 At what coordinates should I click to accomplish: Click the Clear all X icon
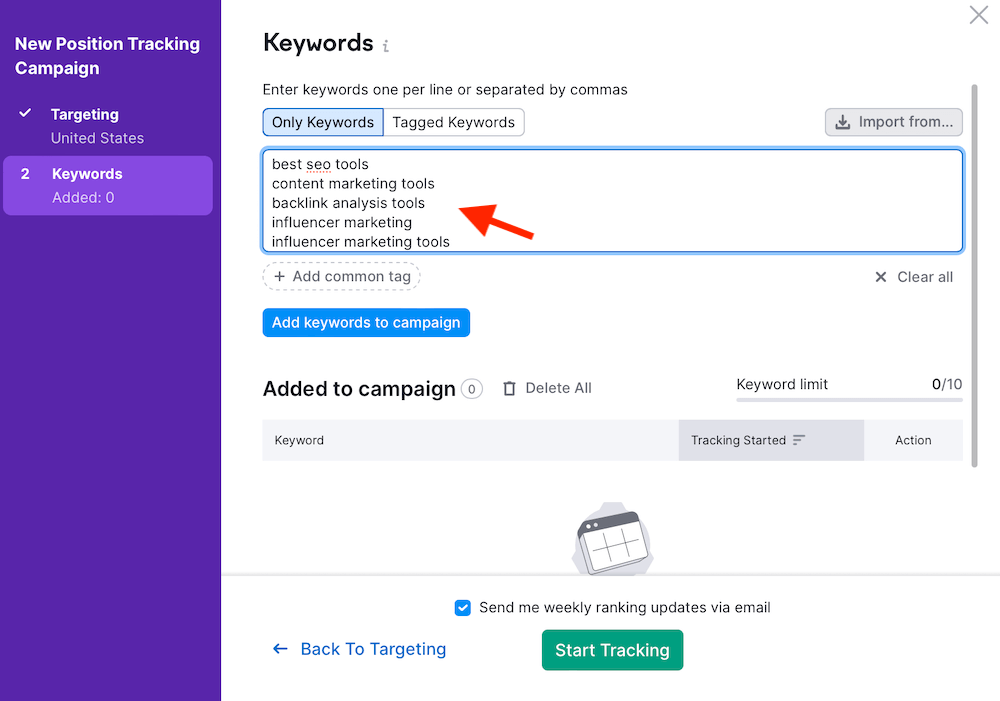click(881, 277)
